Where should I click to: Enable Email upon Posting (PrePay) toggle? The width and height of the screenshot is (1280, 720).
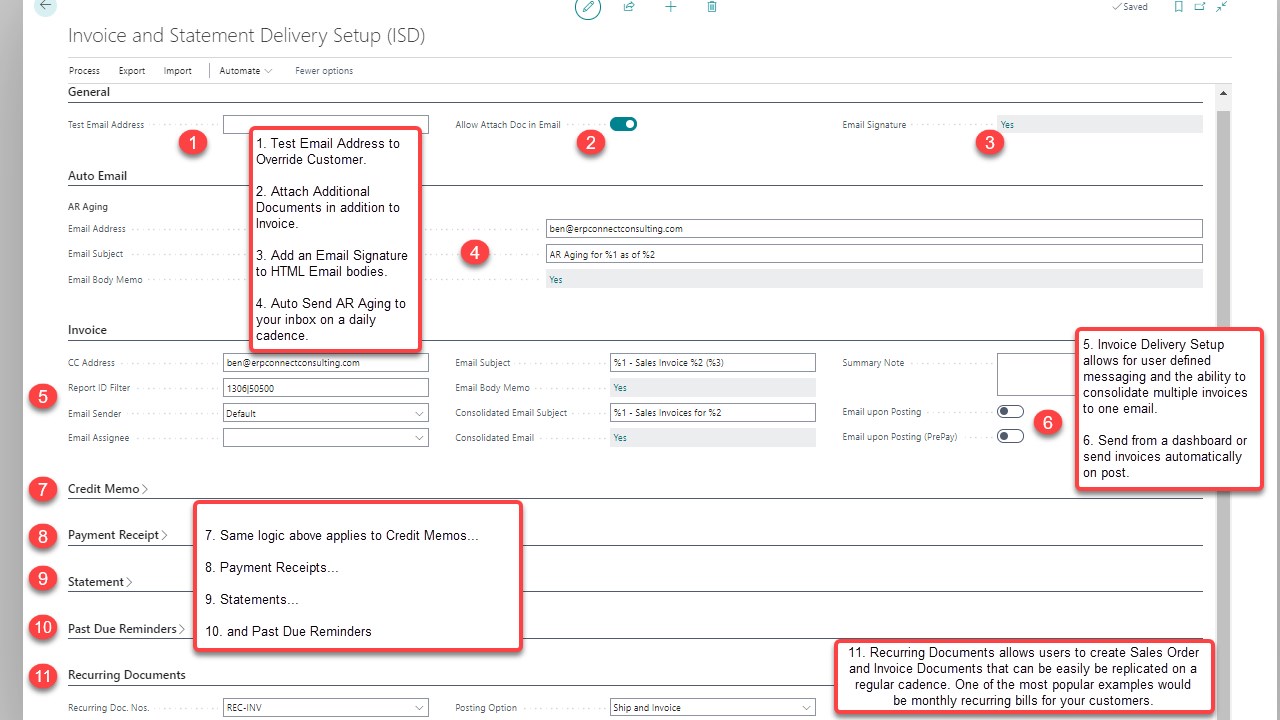[x=1010, y=436]
